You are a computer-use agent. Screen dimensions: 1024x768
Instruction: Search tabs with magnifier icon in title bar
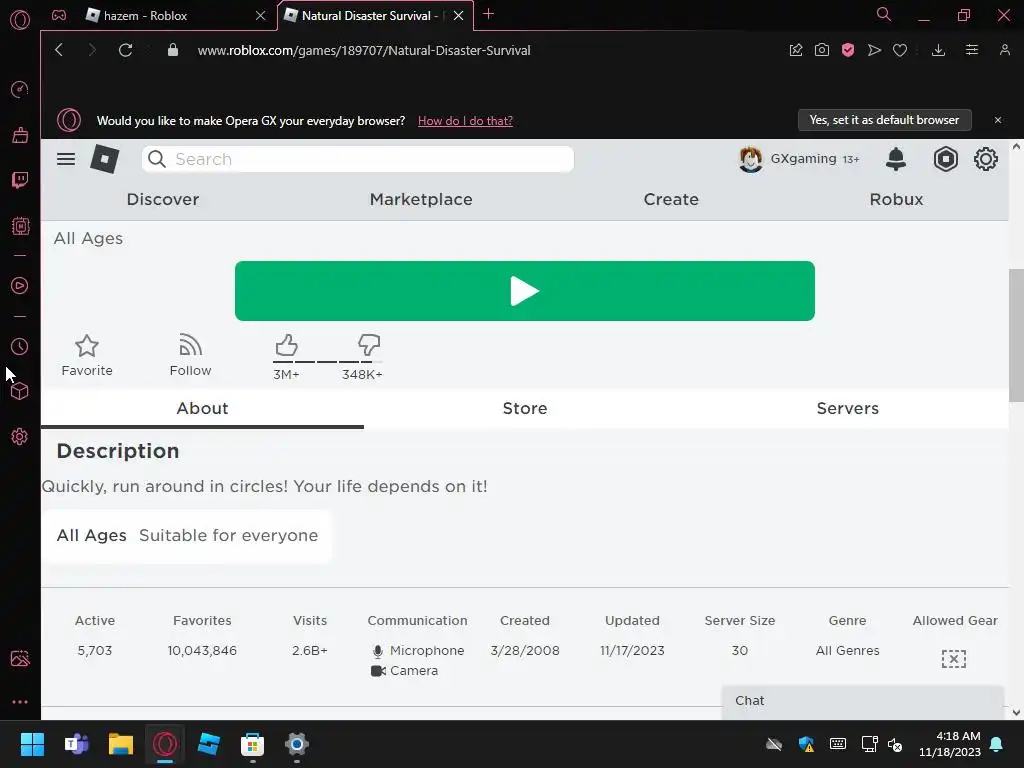pos(884,14)
